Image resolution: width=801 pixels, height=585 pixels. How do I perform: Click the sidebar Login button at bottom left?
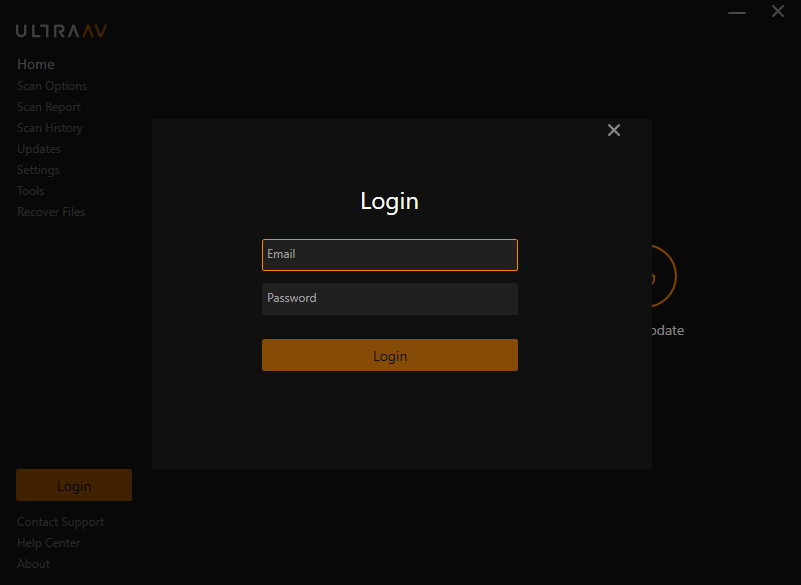[x=74, y=486]
